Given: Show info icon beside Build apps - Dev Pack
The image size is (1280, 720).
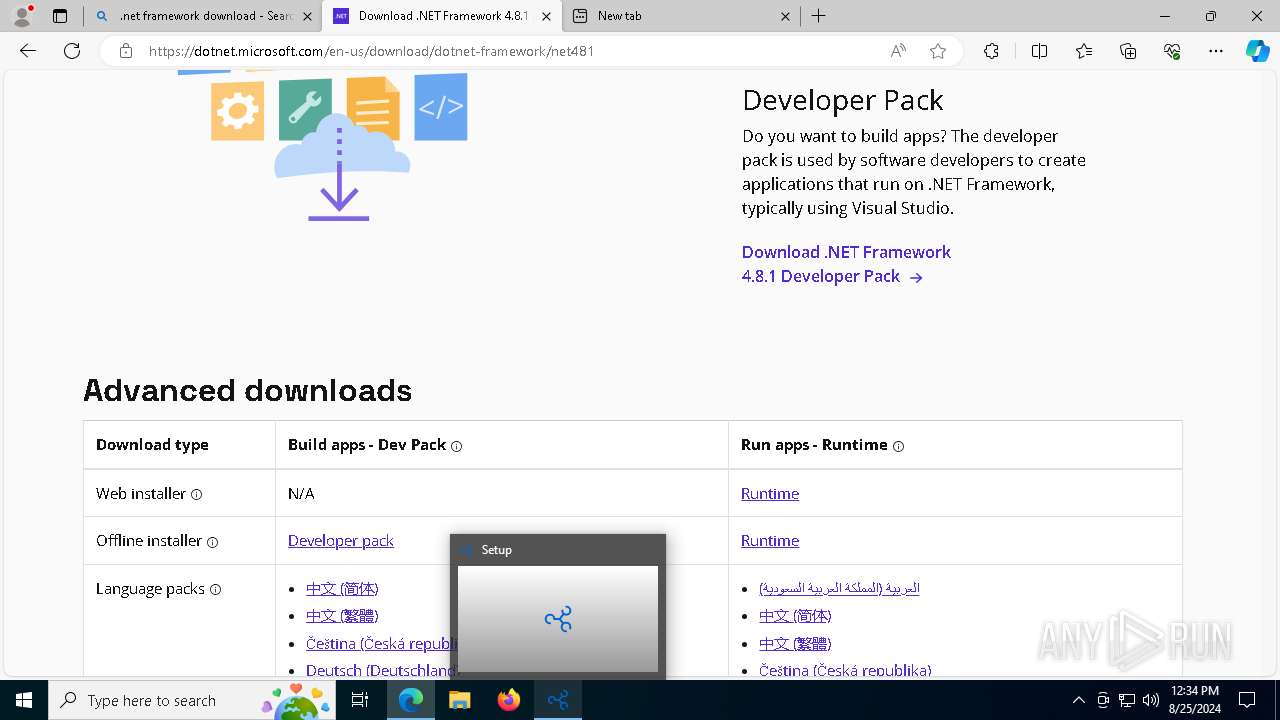Looking at the screenshot, I should pos(456,446).
